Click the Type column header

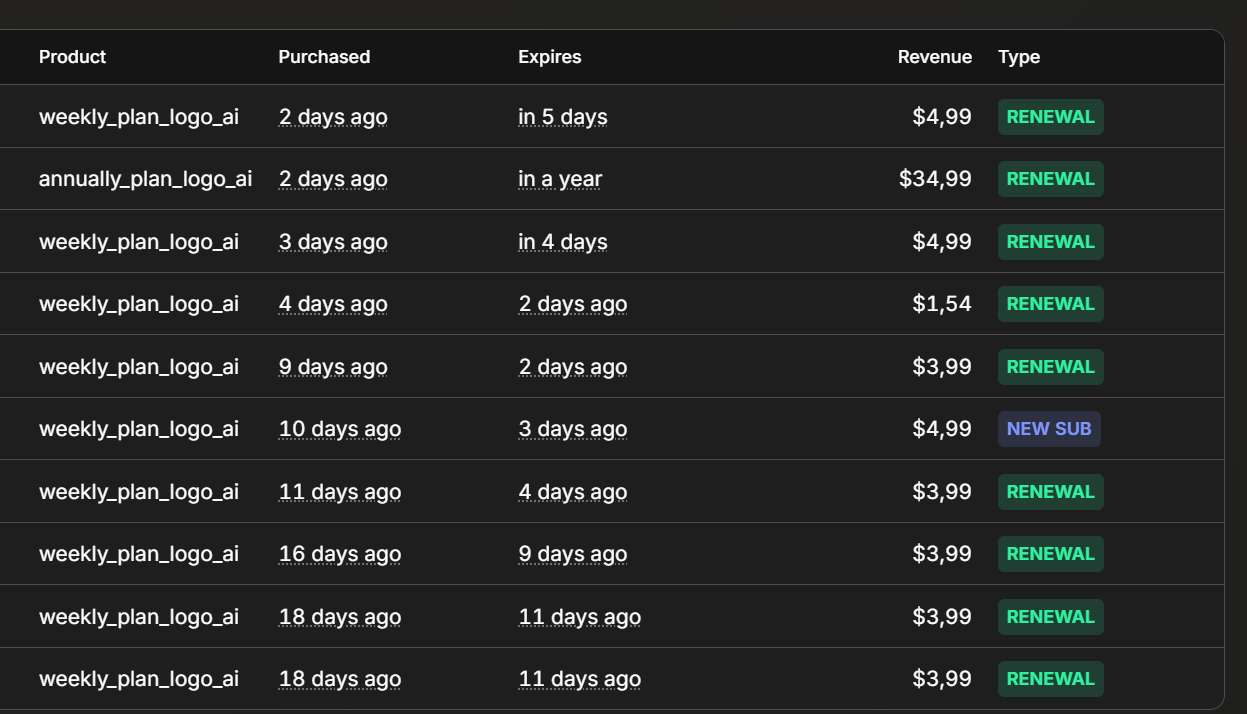pyautogui.click(x=1019, y=57)
